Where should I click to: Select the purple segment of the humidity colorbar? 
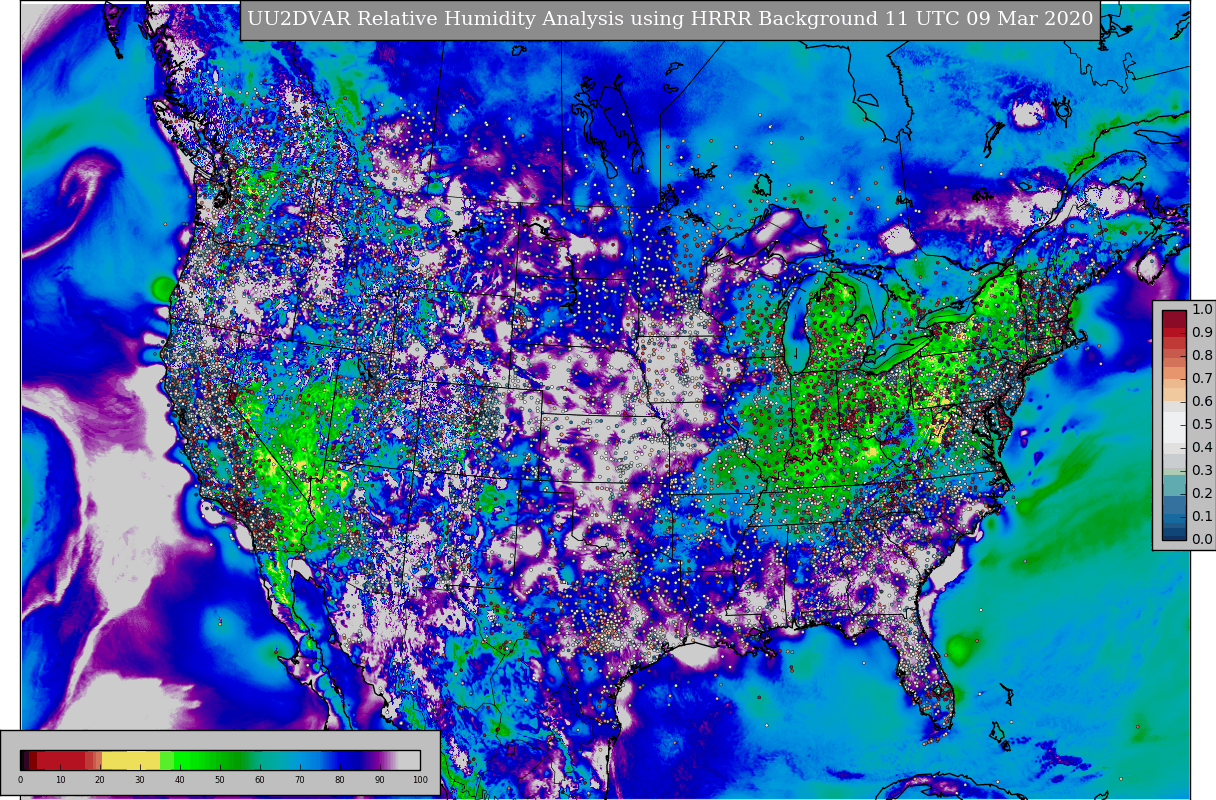(378, 760)
